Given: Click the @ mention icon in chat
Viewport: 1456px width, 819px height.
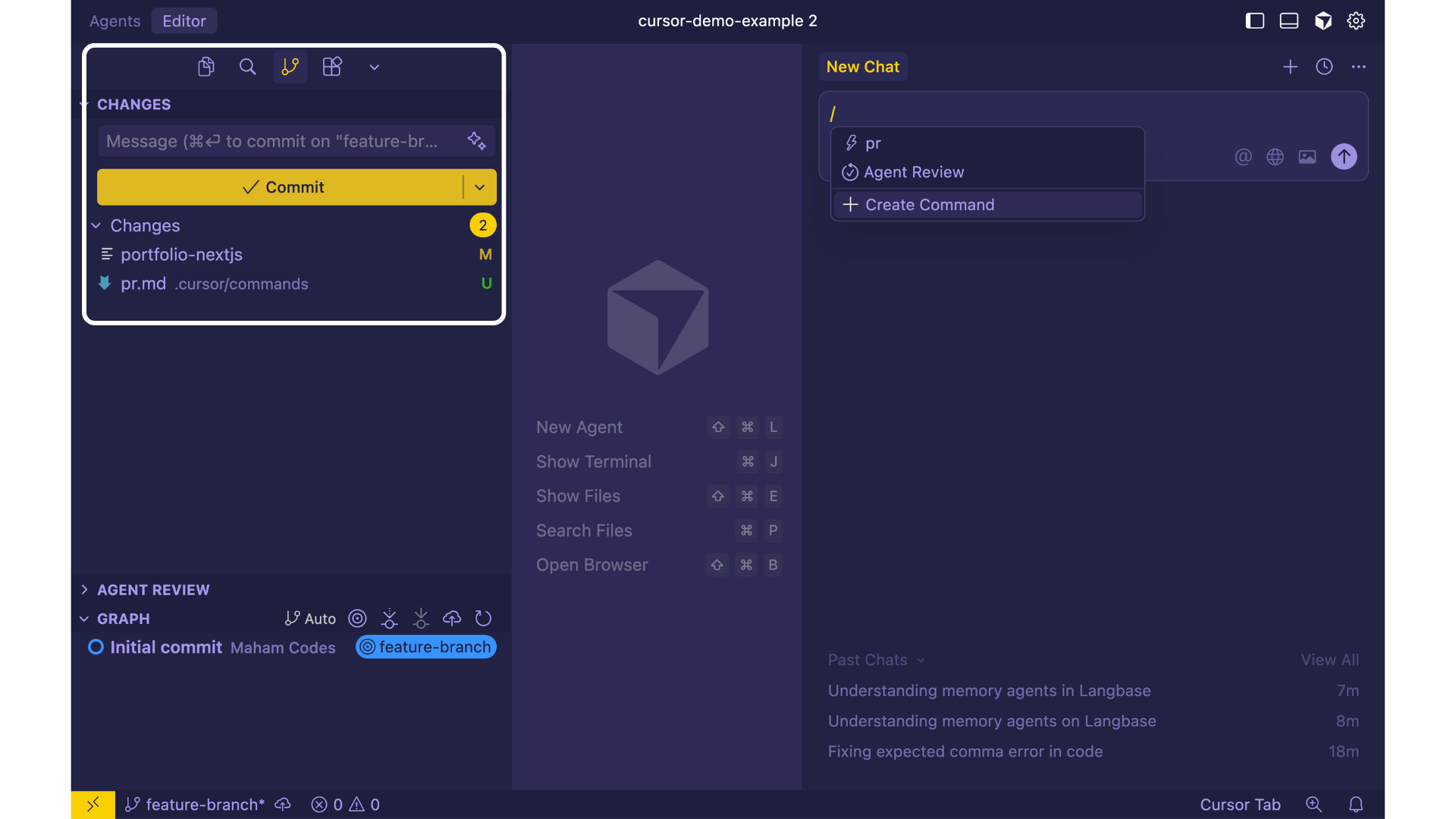Looking at the screenshot, I should pyautogui.click(x=1243, y=157).
